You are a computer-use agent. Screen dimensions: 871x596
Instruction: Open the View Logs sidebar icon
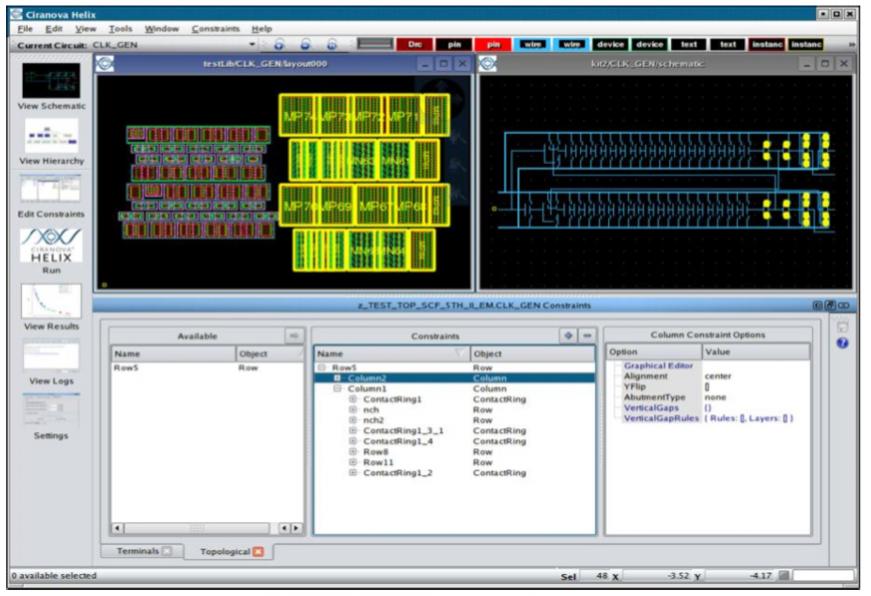51,356
